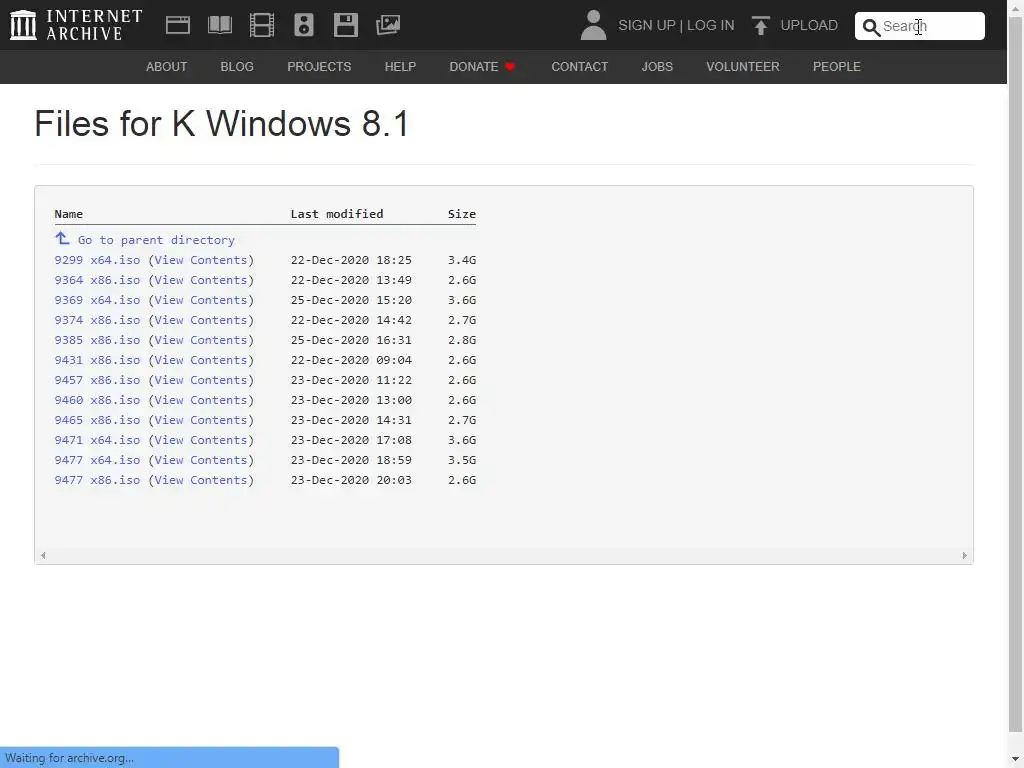Click the Size column header
Screen dimensions: 1024x768
coord(462,214)
